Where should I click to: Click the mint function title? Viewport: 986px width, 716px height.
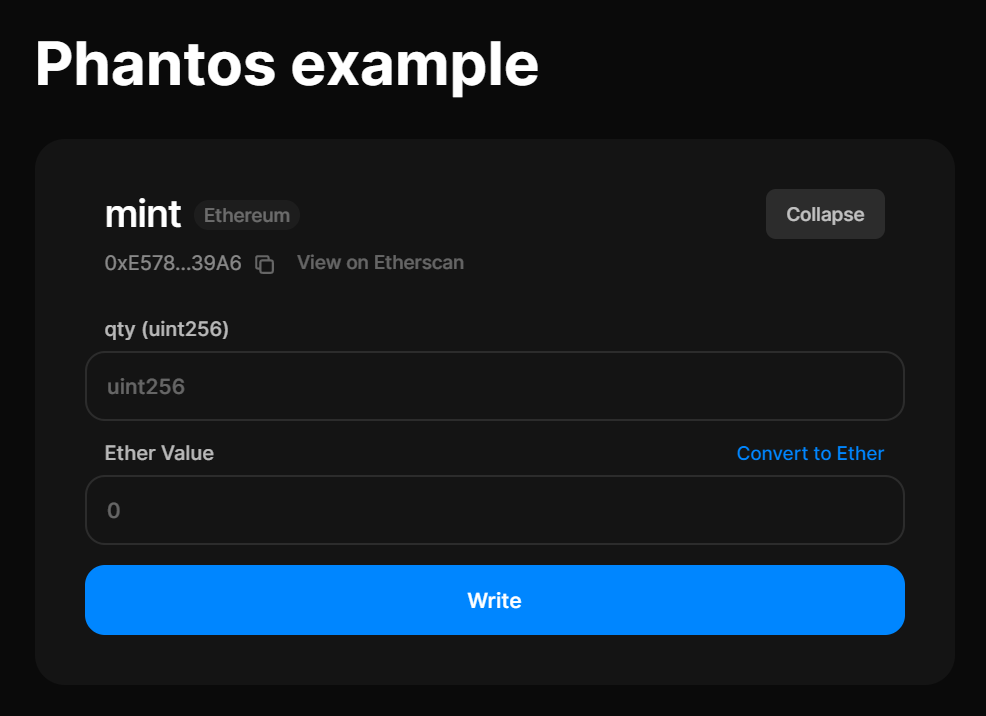pyautogui.click(x=143, y=214)
